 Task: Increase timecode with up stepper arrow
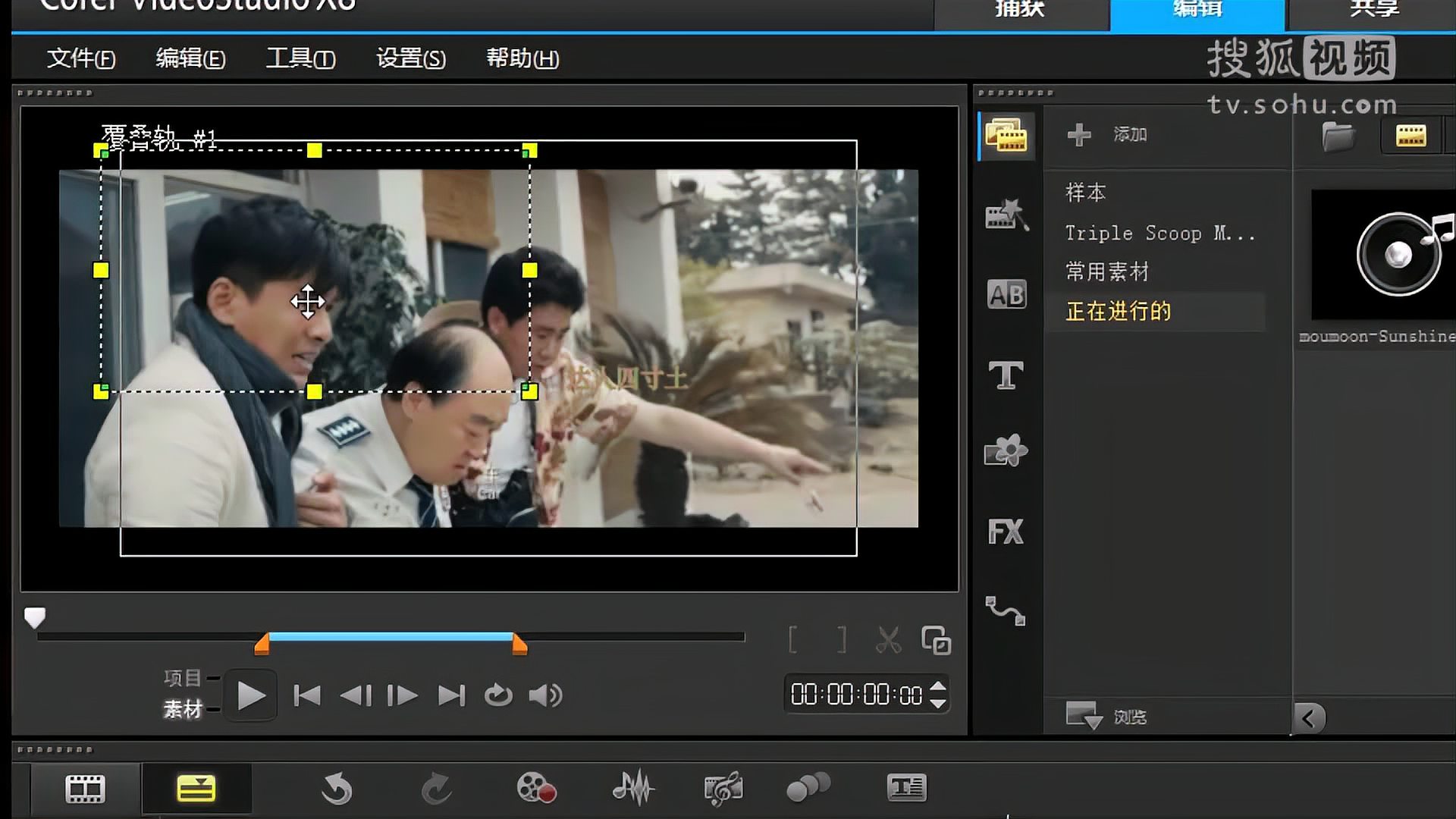pos(938,686)
